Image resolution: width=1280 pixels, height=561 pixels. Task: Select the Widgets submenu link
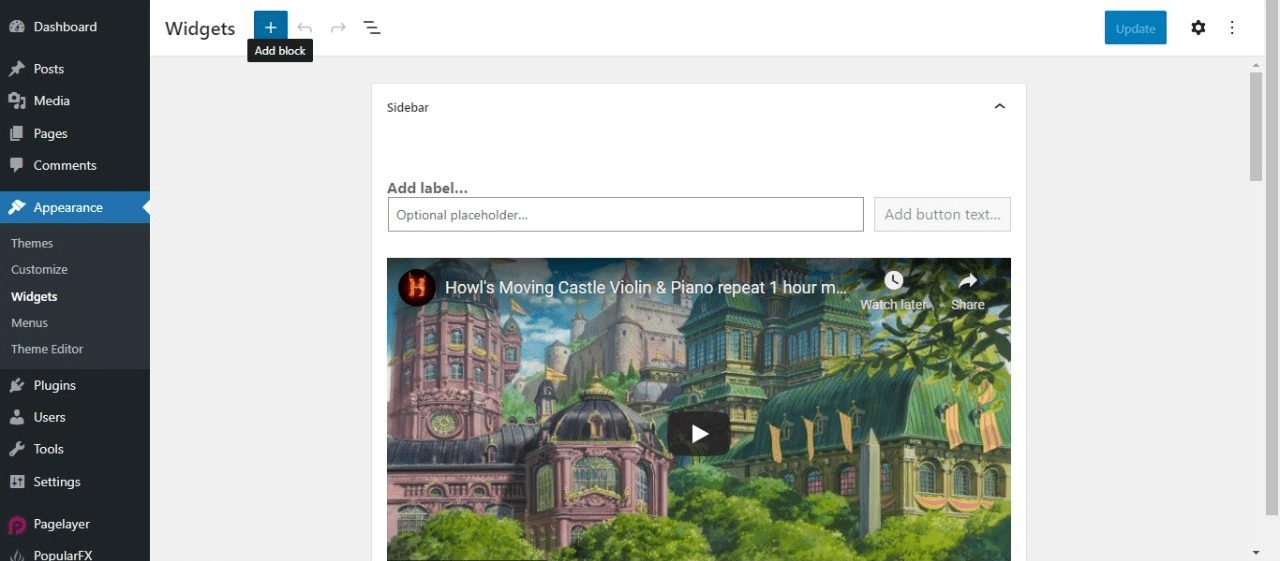(x=34, y=297)
